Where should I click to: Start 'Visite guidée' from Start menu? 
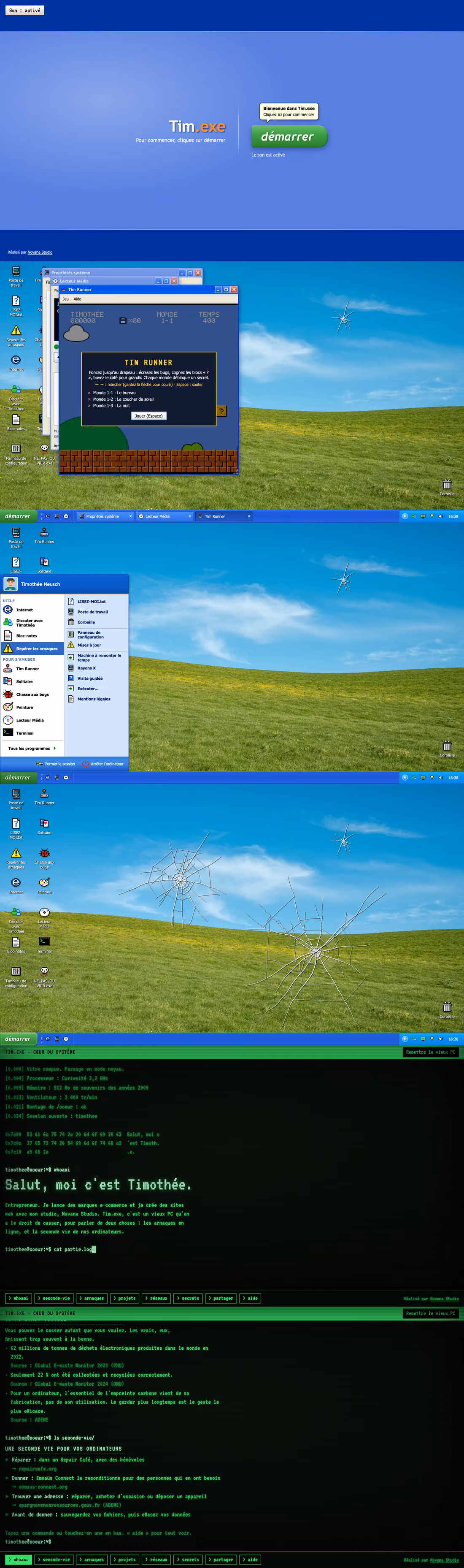[x=96, y=678]
